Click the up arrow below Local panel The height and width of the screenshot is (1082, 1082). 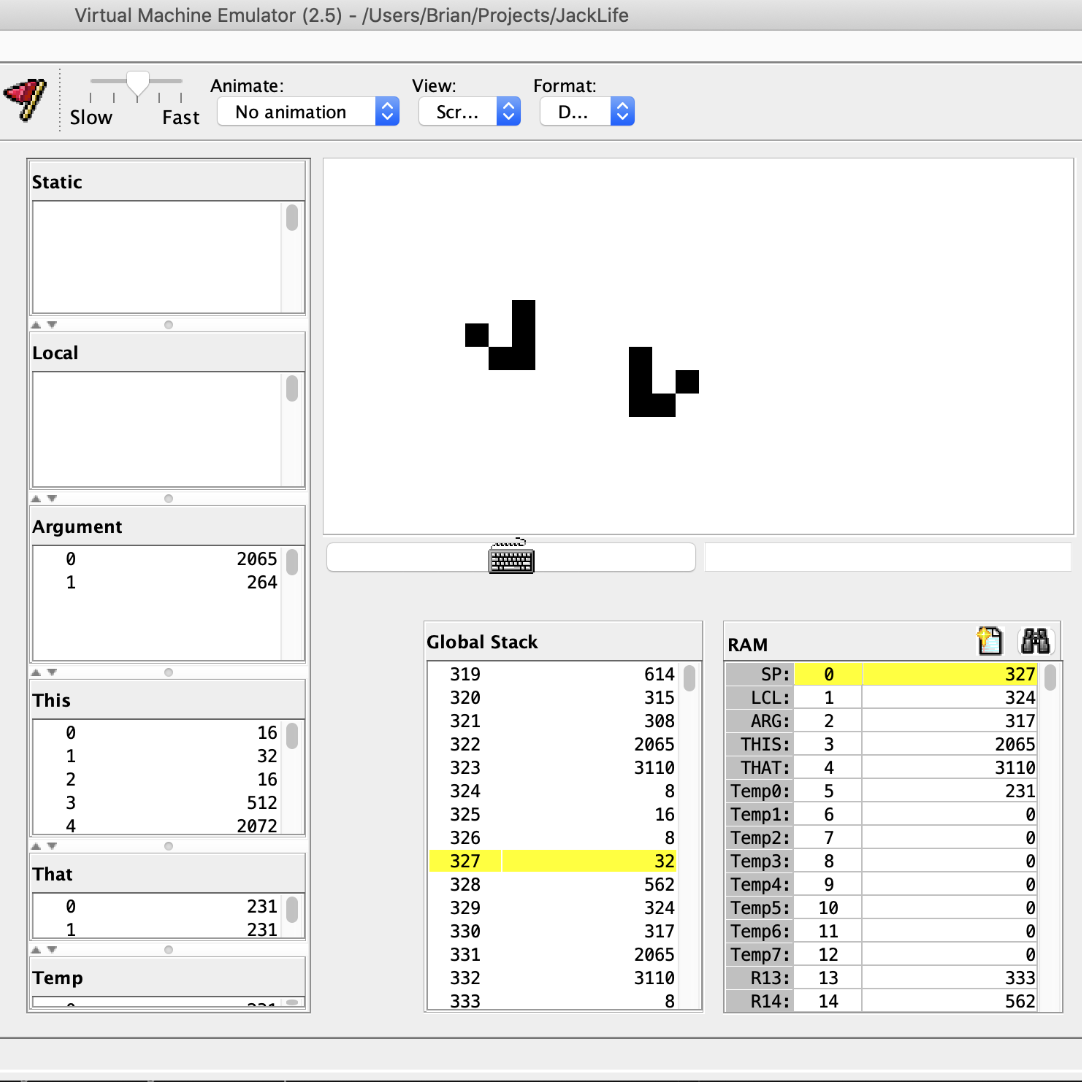[36, 498]
